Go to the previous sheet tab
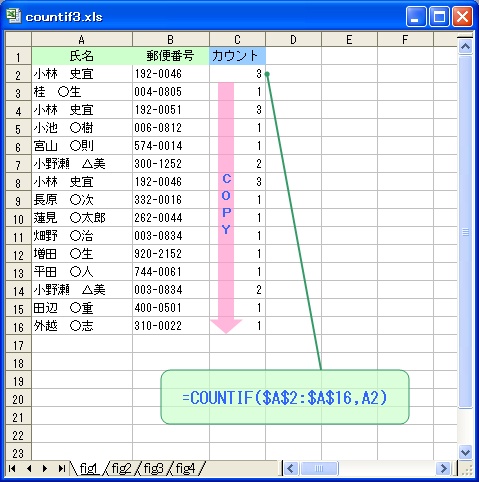The width and height of the screenshot is (479, 482). coord(29,469)
